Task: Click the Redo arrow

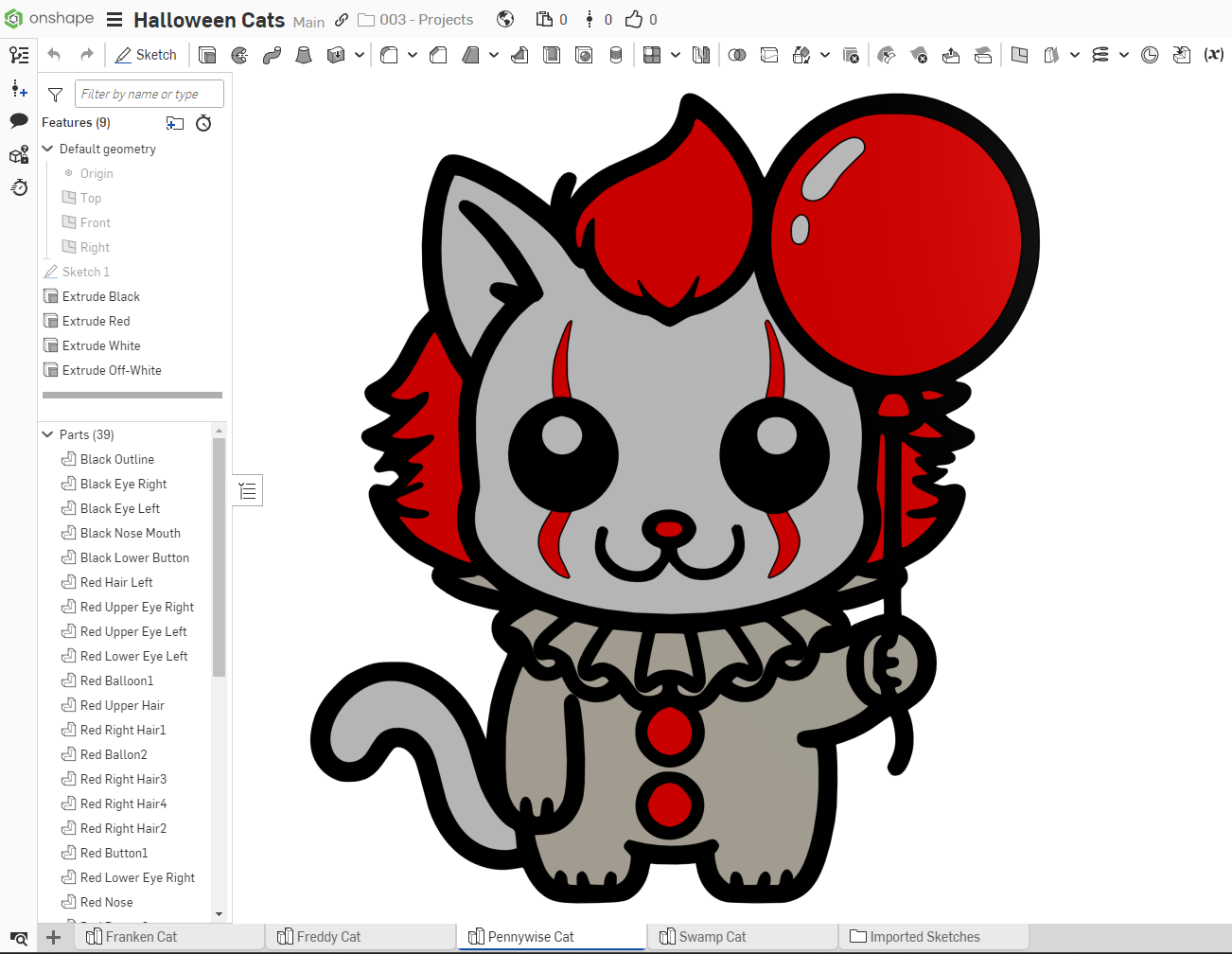Action: point(86,55)
